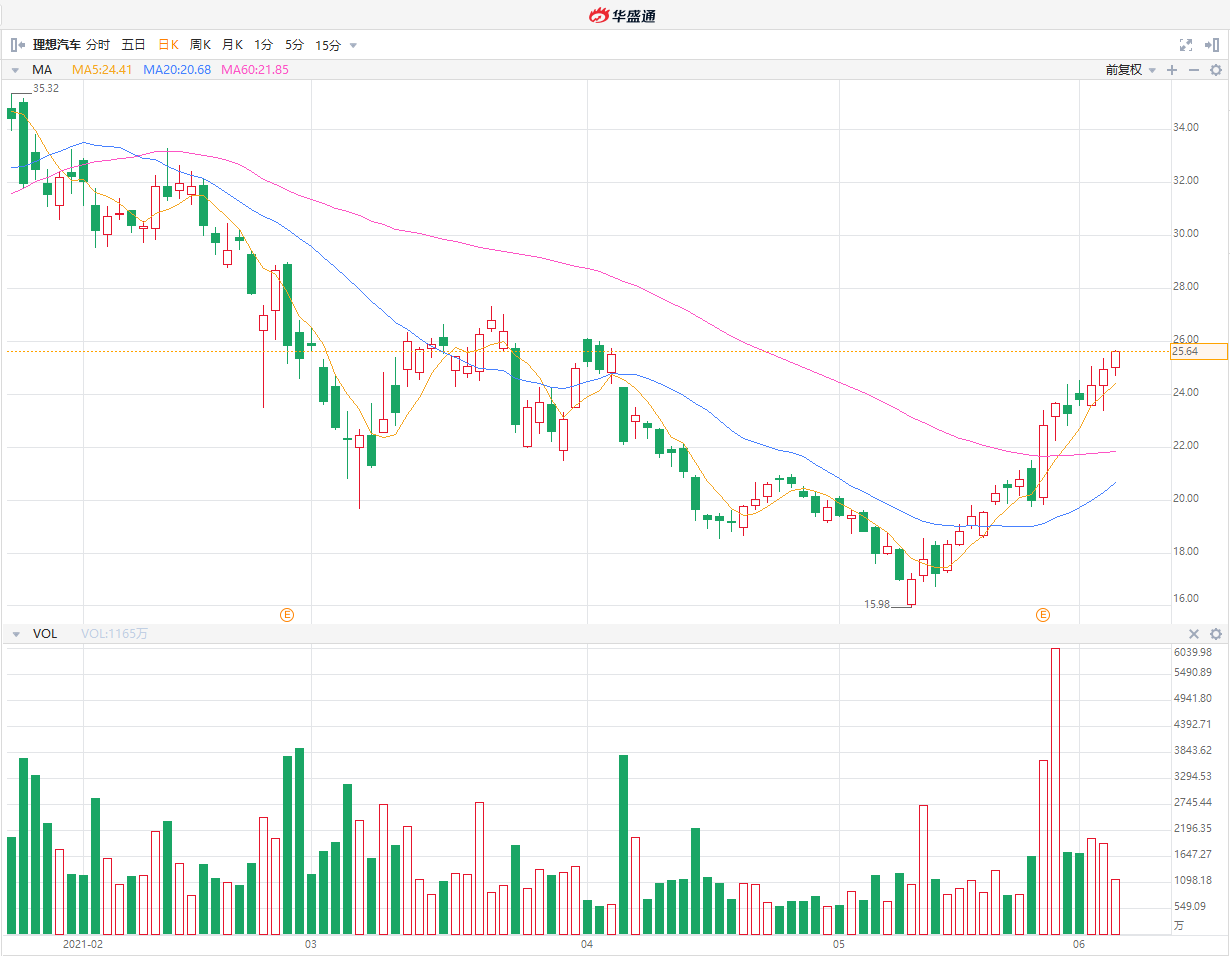
Task: Open the MA indicator settings gear
Action: tap(1216, 70)
